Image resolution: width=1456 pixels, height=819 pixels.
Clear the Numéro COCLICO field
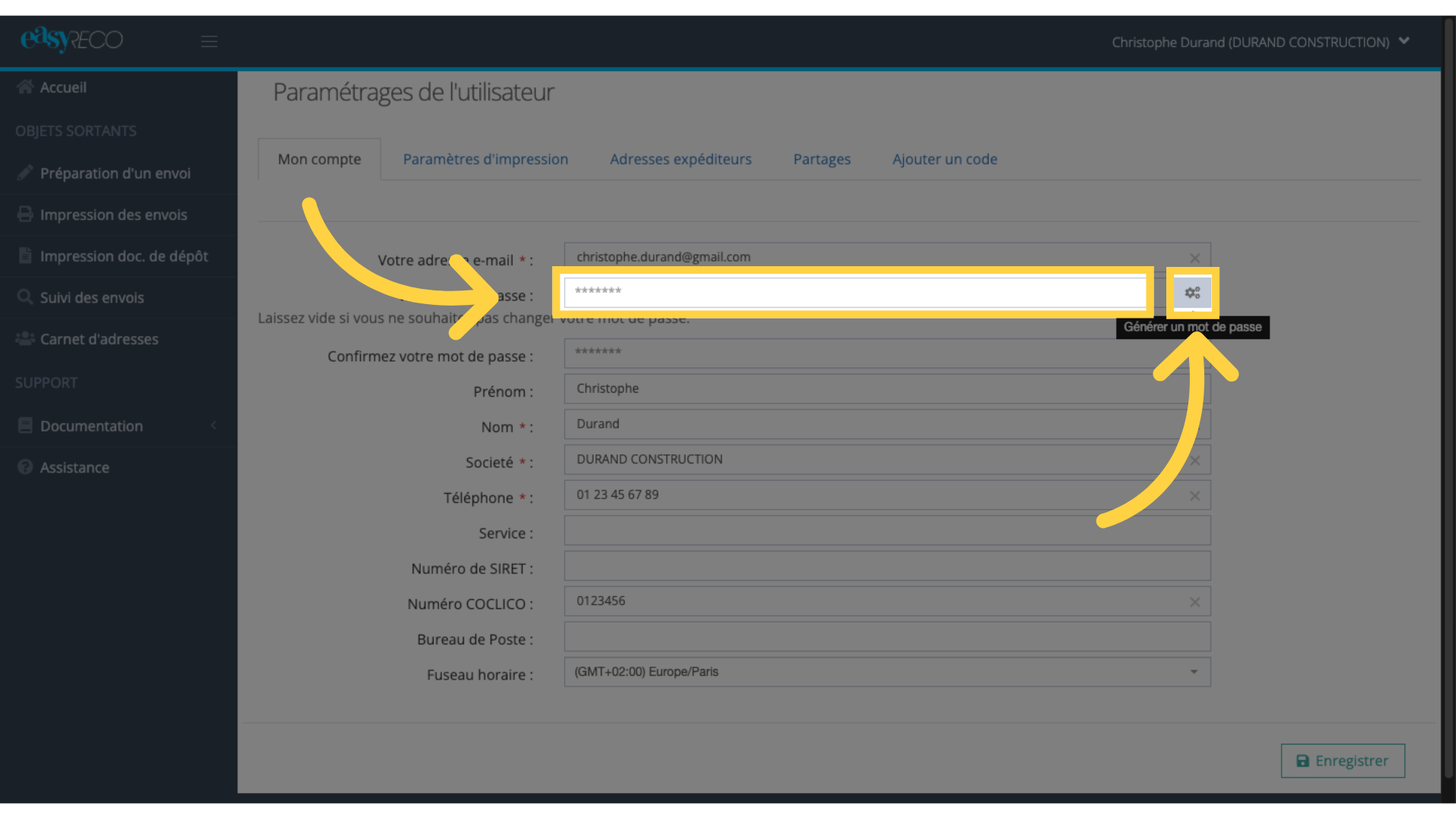pos(1194,602)
